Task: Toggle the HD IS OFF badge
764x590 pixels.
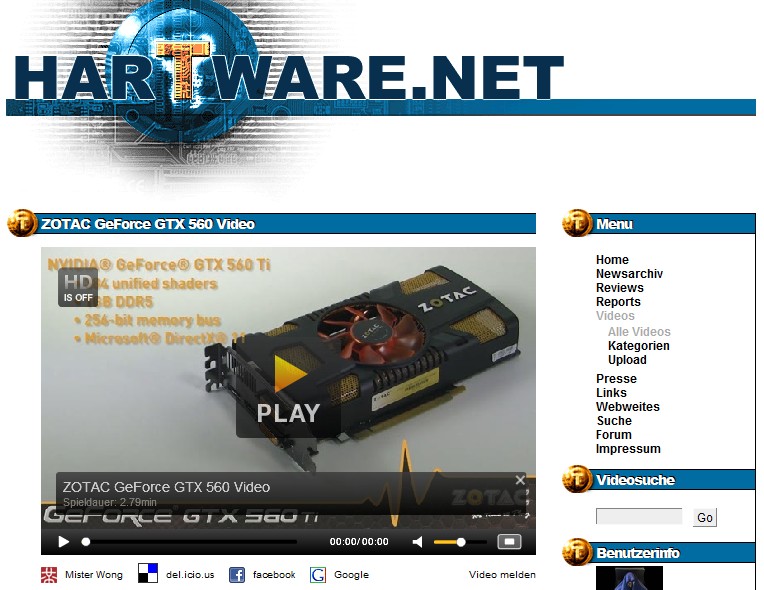Action: click(x=78, y=287)
